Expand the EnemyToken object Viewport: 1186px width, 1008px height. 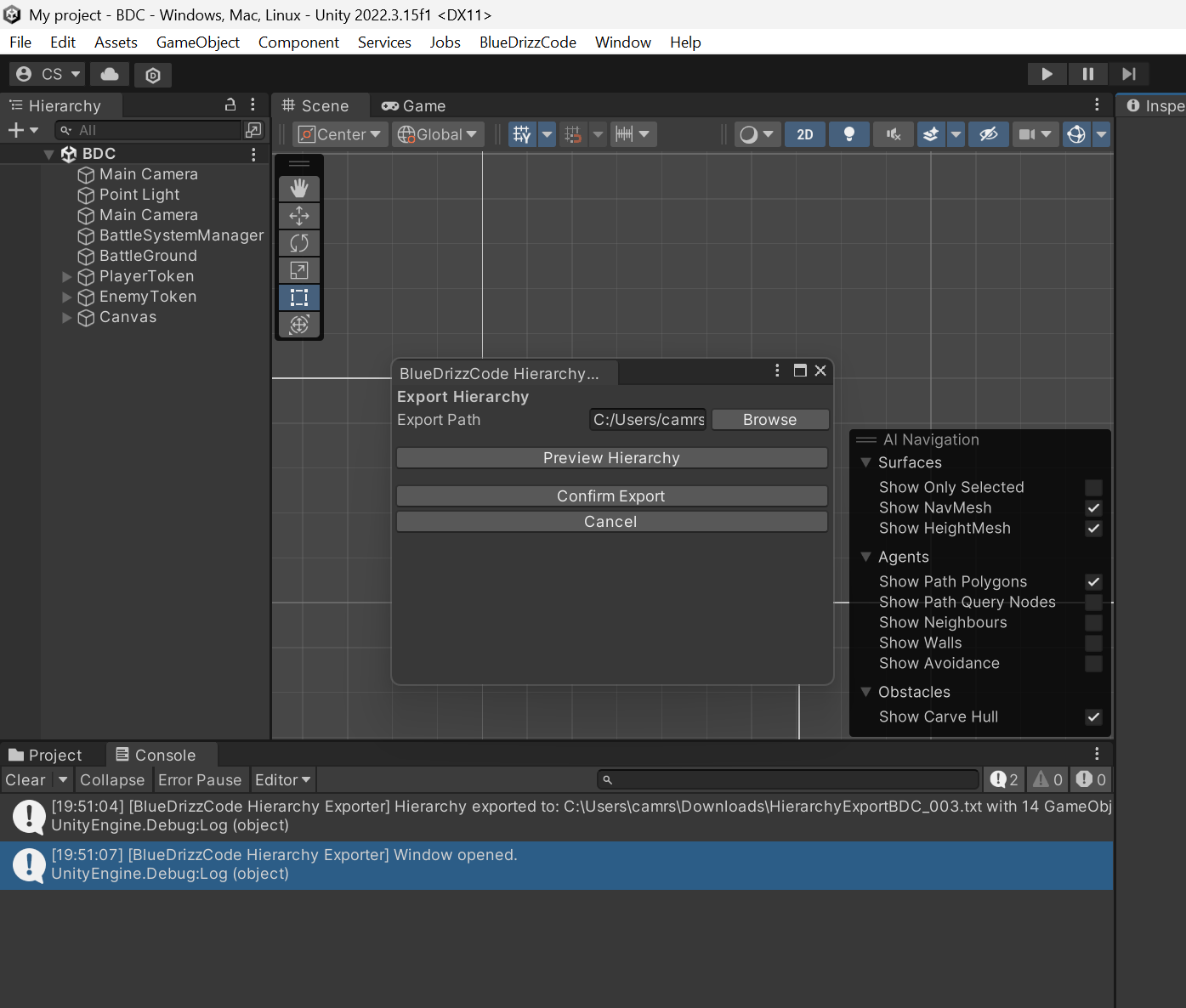click(x=67, y=297)
